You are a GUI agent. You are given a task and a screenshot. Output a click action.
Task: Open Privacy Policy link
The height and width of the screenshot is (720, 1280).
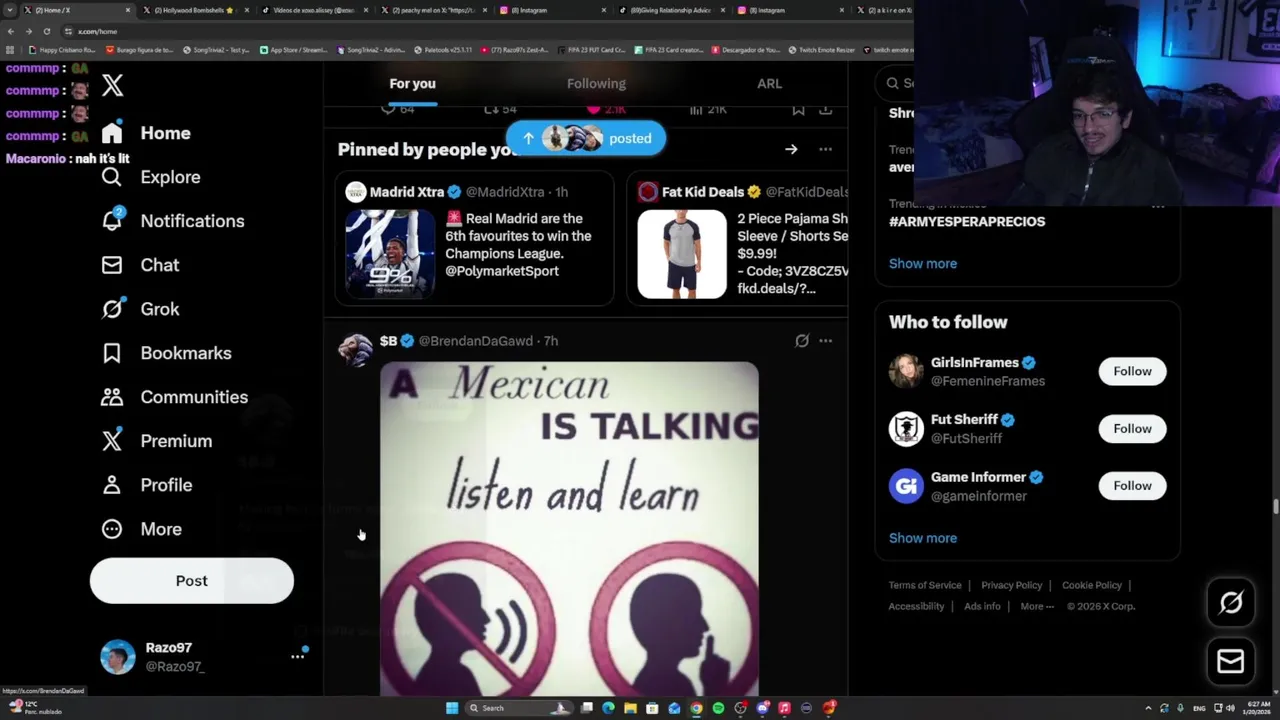click(1011, 585)
